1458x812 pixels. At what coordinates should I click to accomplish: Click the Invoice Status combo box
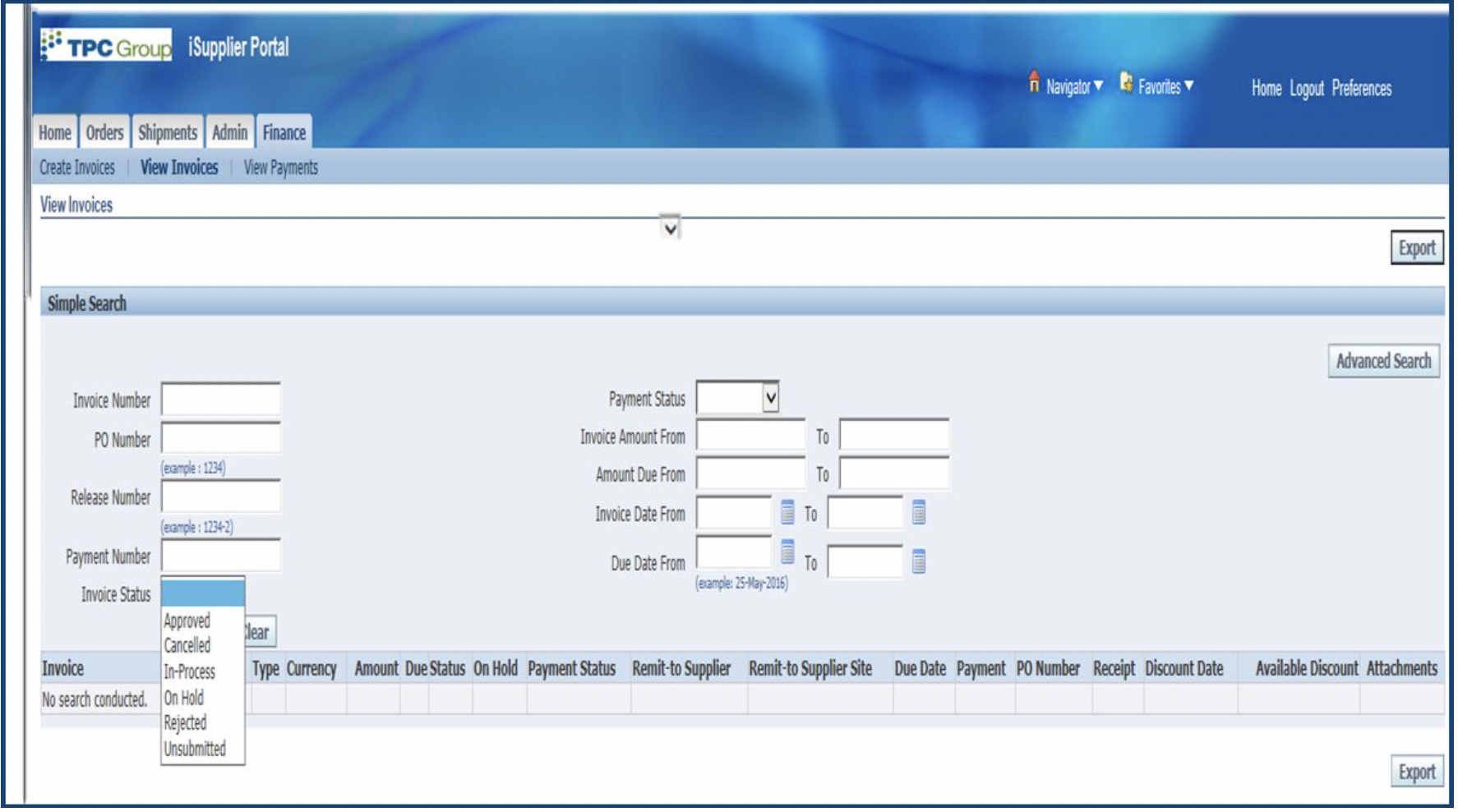(x=203, y=593)
